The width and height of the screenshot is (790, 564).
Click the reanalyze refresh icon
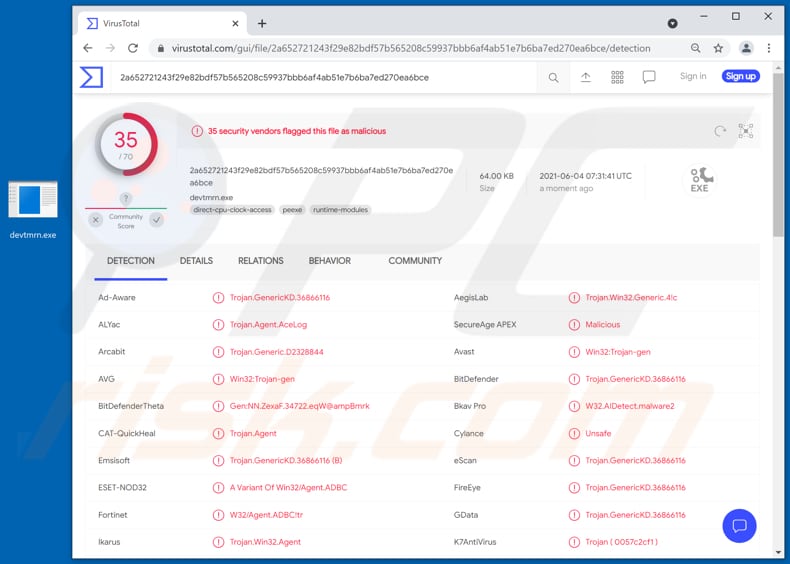click(720, 131)
